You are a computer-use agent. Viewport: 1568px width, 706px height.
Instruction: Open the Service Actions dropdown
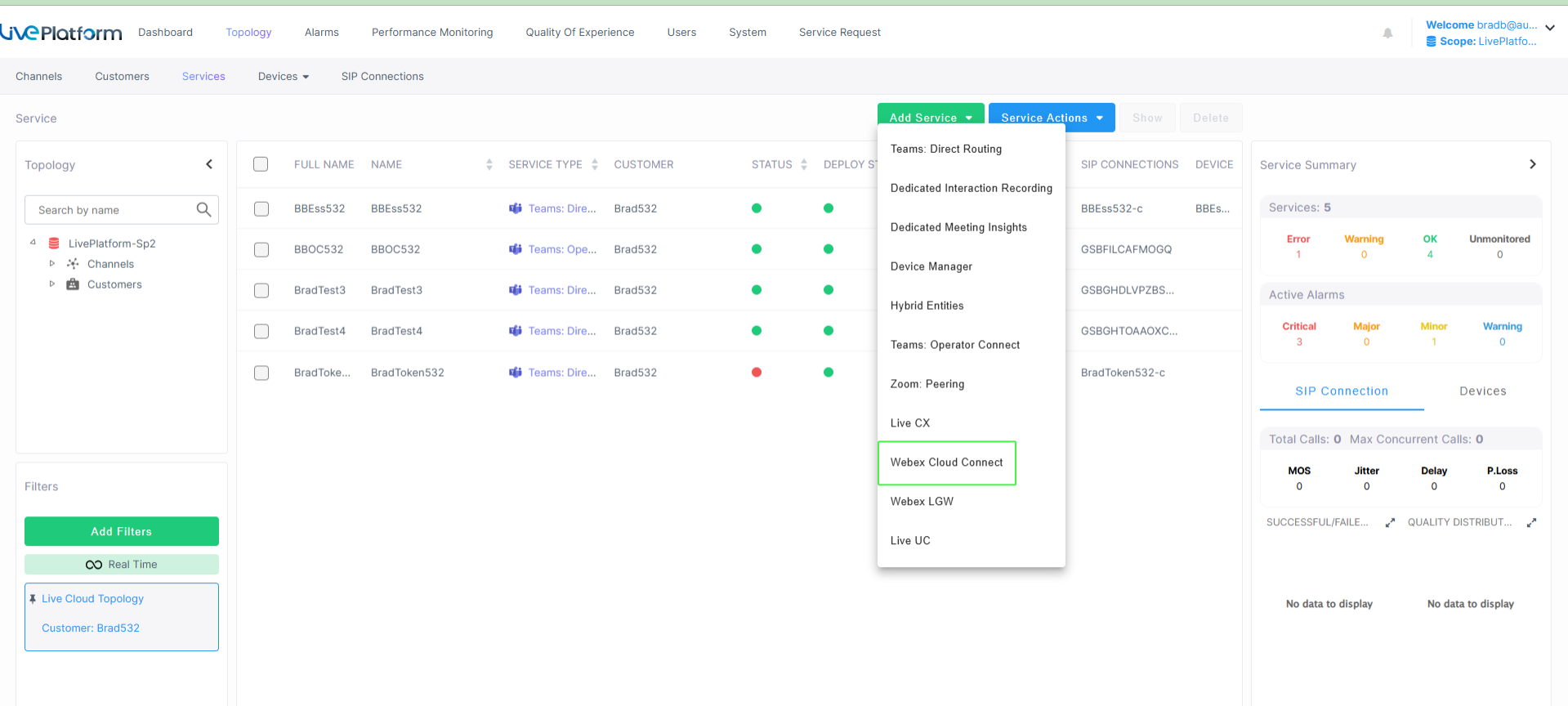coord(1052,118)
